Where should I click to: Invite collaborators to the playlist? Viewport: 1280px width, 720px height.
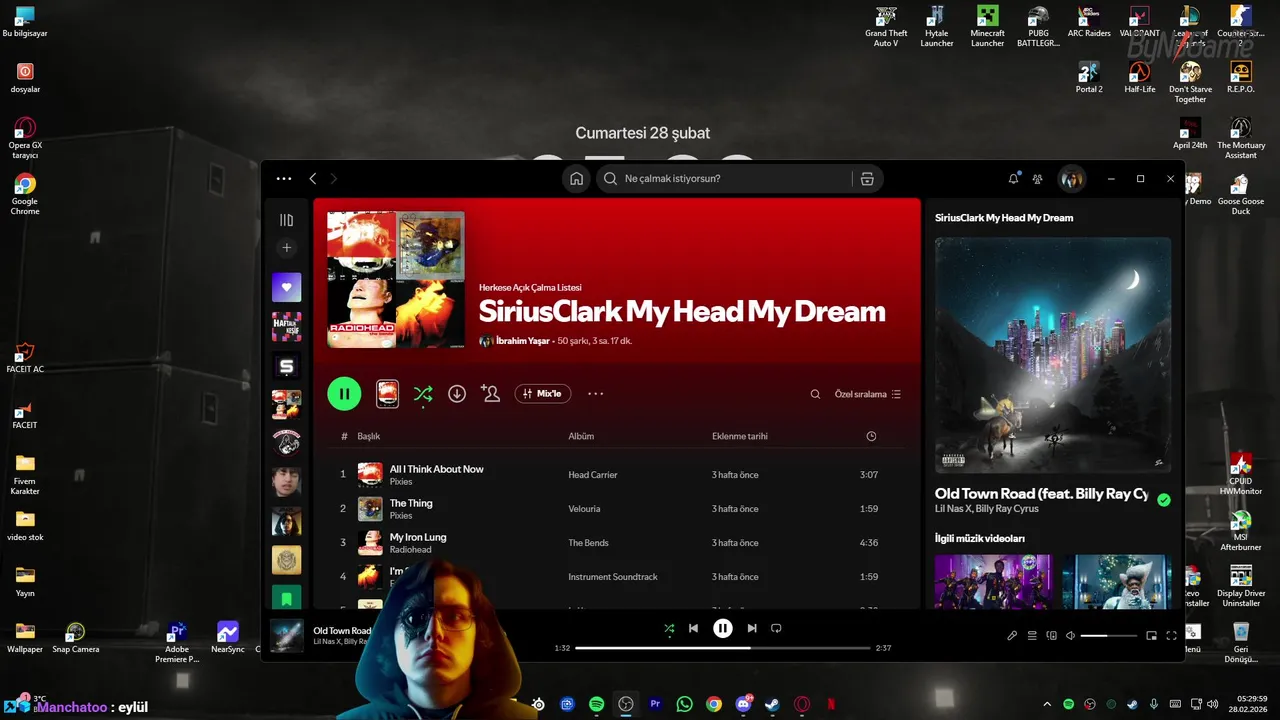[x=490, y=394]
